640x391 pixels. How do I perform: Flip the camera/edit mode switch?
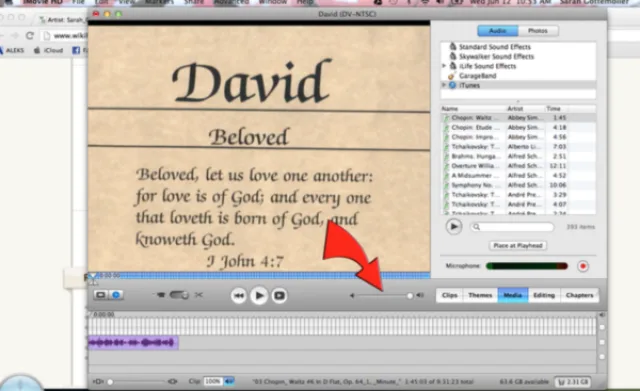click(179, 295)
